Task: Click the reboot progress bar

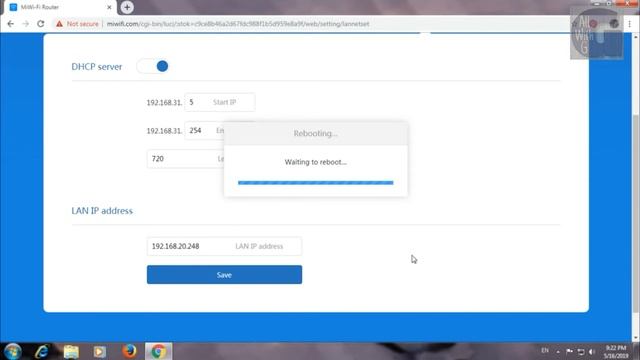Action: (x=316, y=182)
